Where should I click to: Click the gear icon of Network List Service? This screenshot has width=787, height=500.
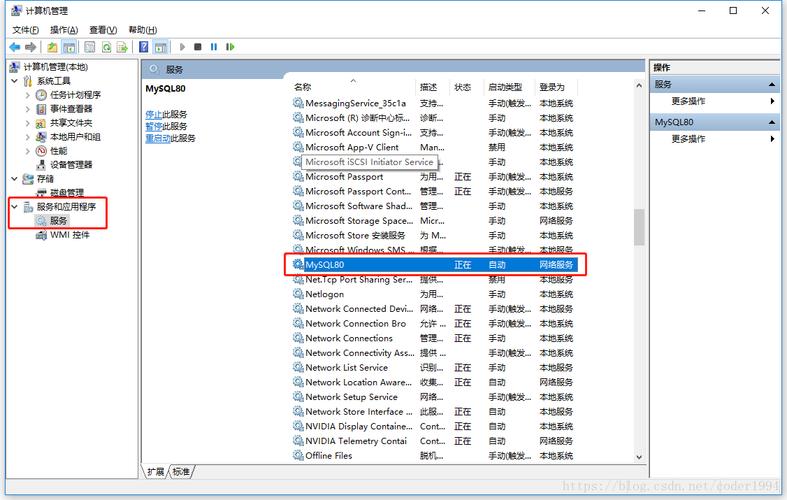[x=298, y=367]
